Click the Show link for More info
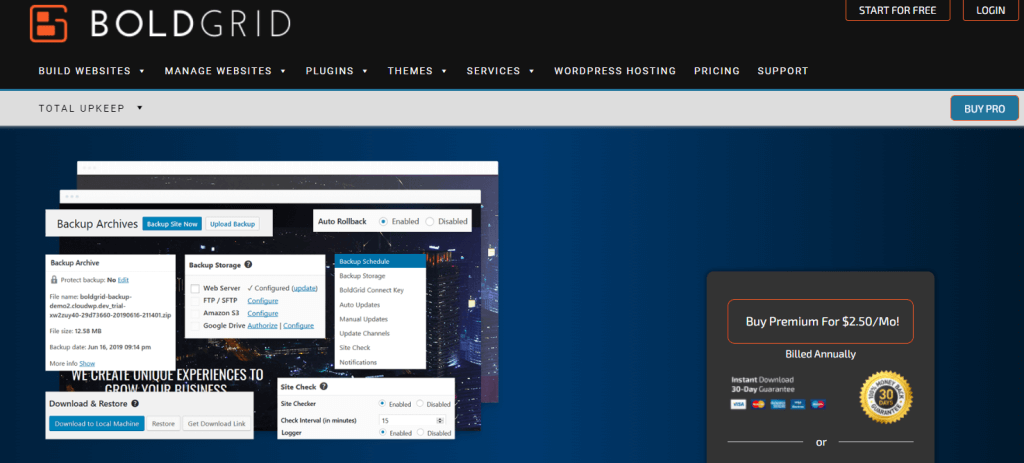 (x=88, y=363)
